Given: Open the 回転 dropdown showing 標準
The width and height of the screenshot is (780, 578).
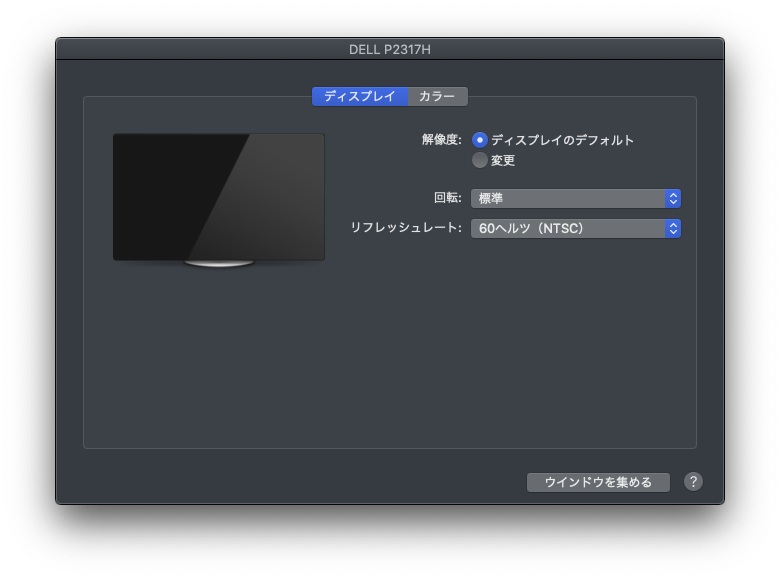Looking at the screenshot, I should [x=576, y=198].
